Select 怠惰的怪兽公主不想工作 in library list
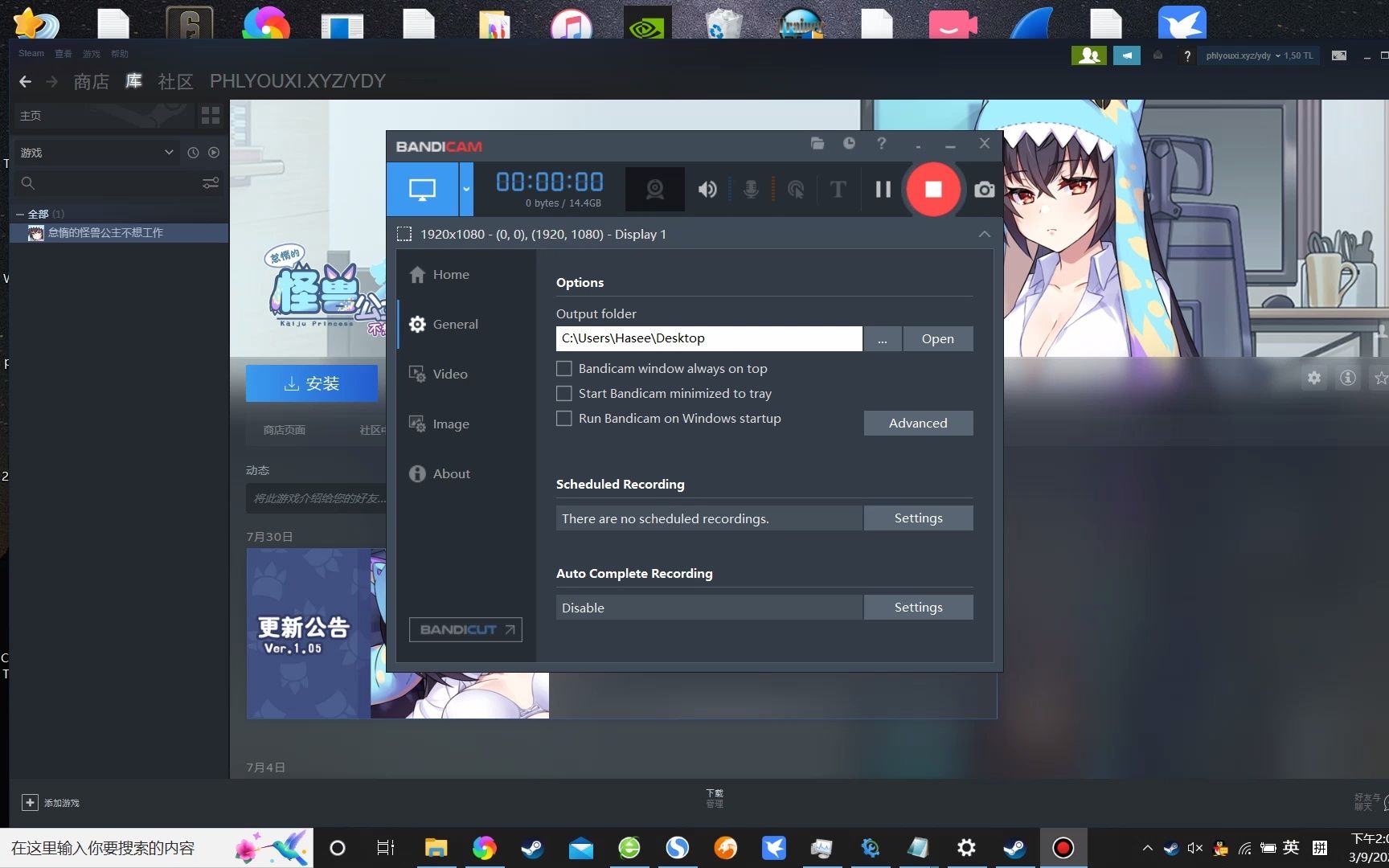 click(119, 233)
